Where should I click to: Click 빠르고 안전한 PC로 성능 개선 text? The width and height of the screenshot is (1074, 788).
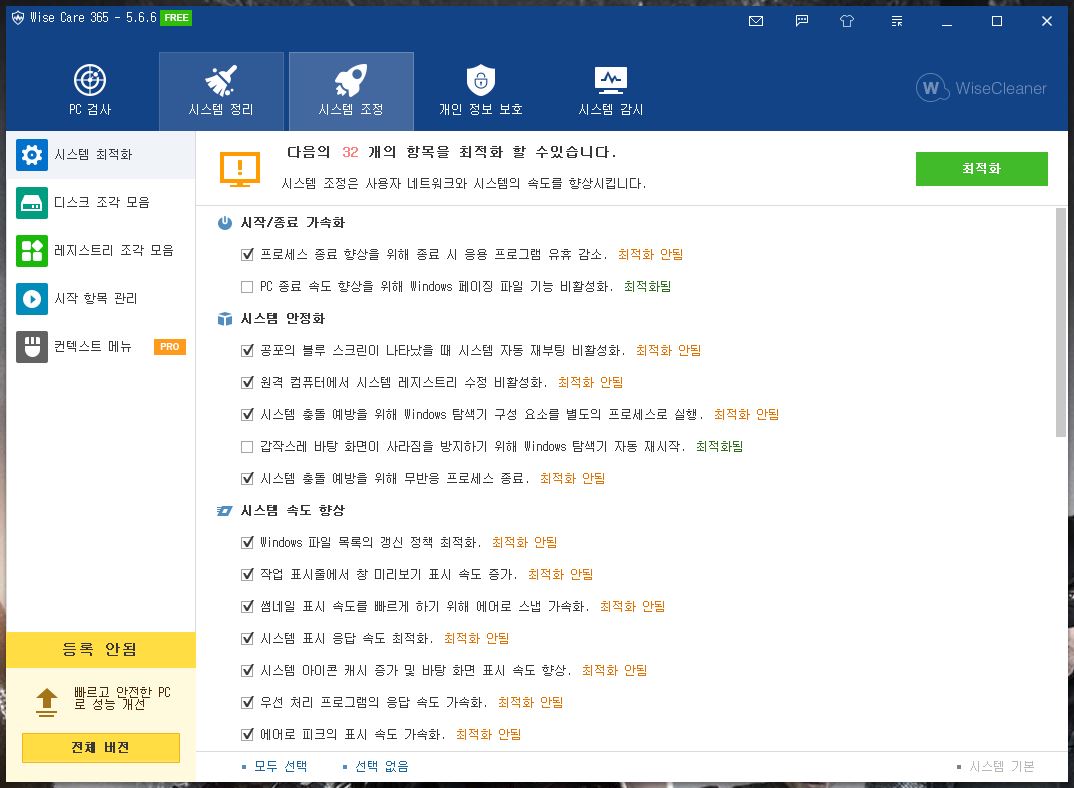tap(122, 698)
